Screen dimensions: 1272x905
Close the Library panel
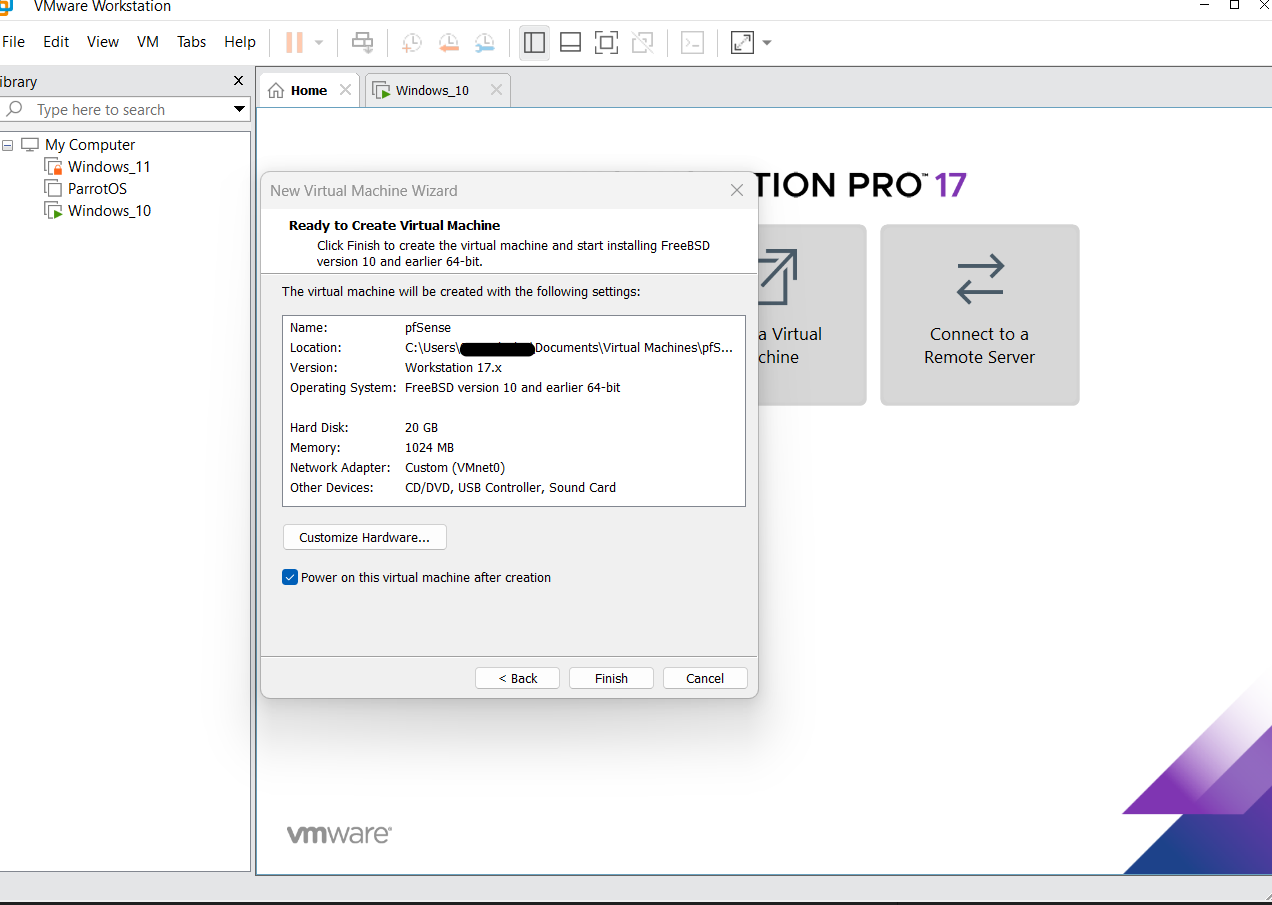(x=238, y=81)
